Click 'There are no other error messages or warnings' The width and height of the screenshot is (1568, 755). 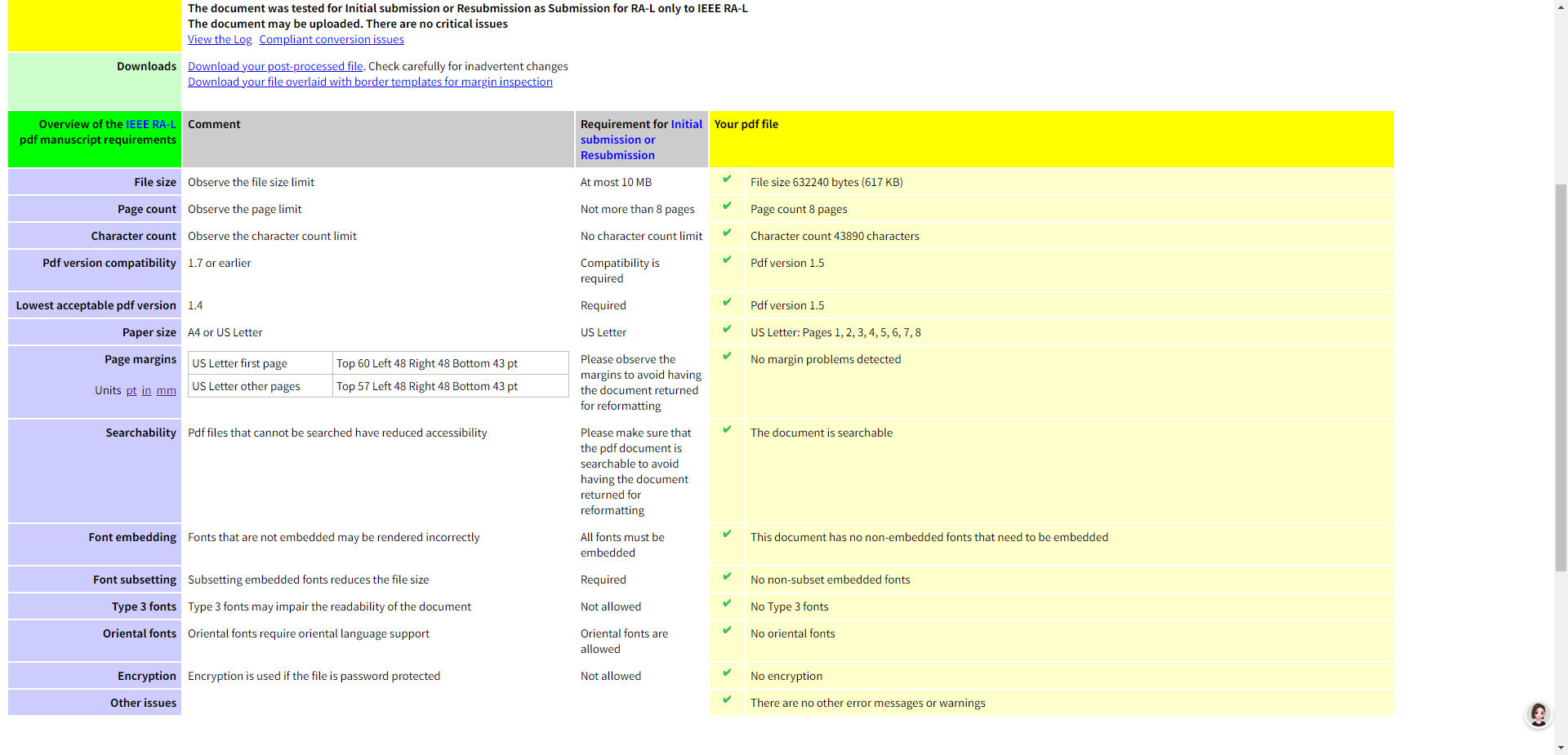tap(867, 703)
